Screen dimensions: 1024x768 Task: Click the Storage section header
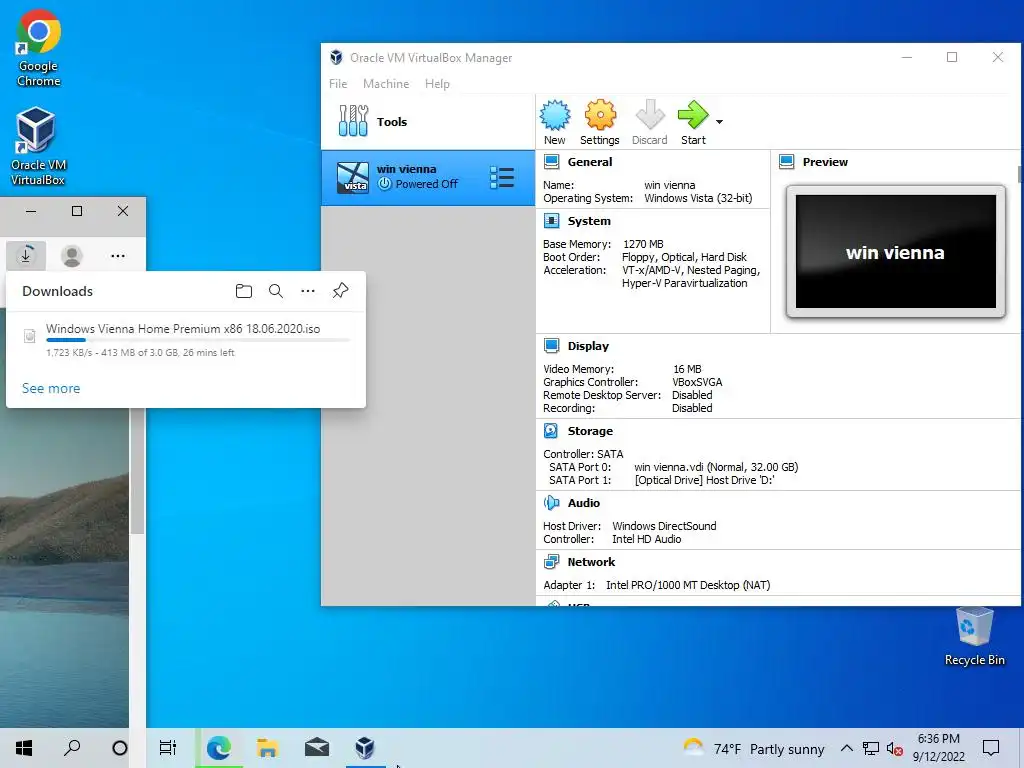pyautogui.click(x=590, y=431)
